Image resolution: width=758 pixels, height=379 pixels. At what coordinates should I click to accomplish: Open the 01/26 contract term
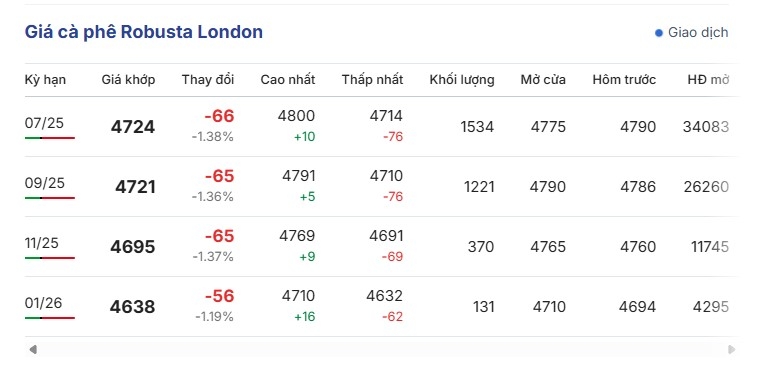pyautogui.click(x=44, y=303)
